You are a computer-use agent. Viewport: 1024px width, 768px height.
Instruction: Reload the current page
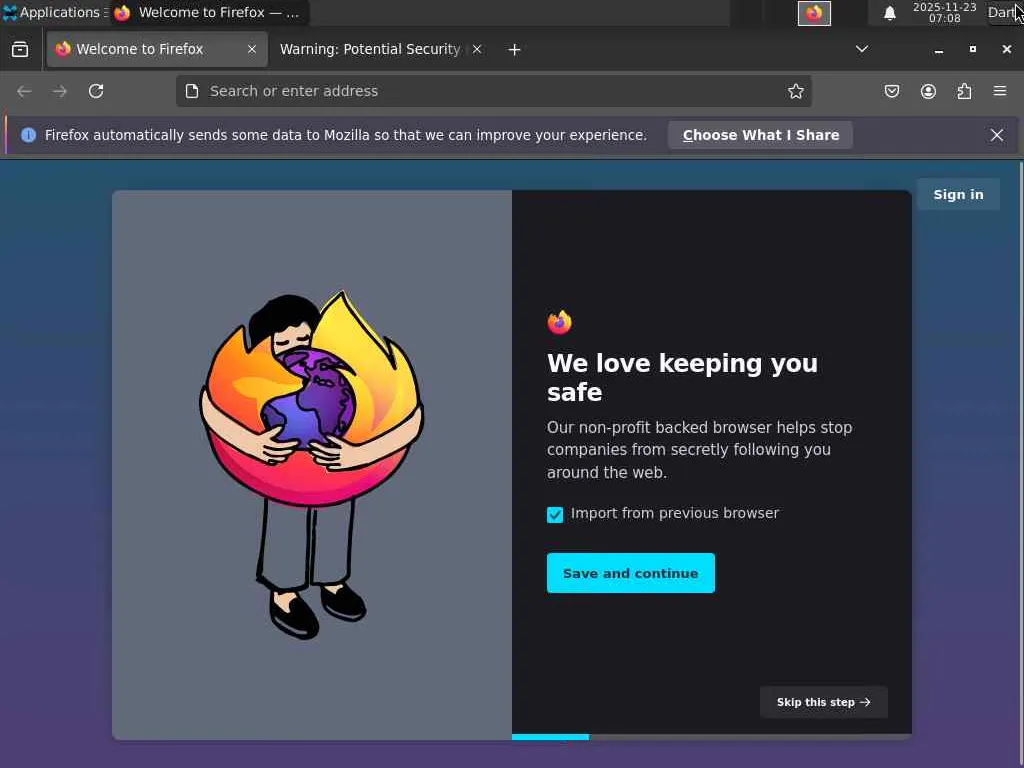pos(96,91)
